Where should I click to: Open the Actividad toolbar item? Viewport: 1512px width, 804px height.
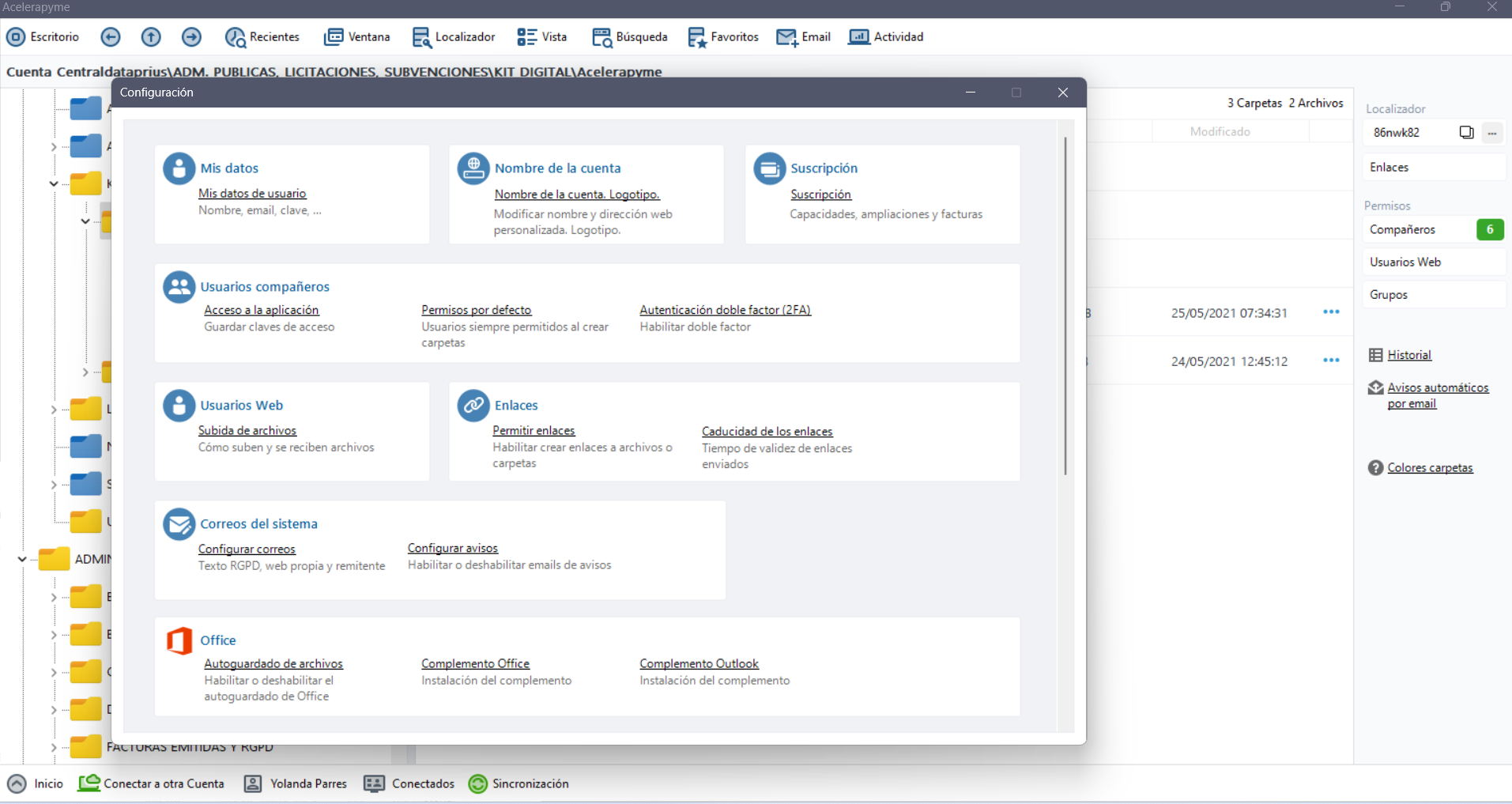point(886,37)
